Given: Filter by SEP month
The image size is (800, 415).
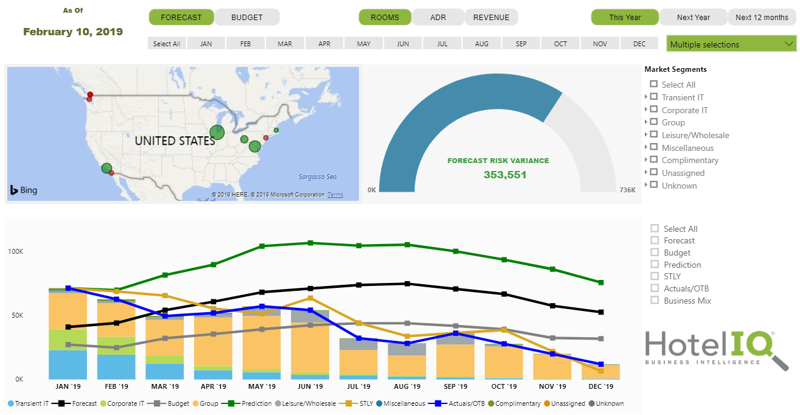Looking at the screenshot, I should 521,44.
